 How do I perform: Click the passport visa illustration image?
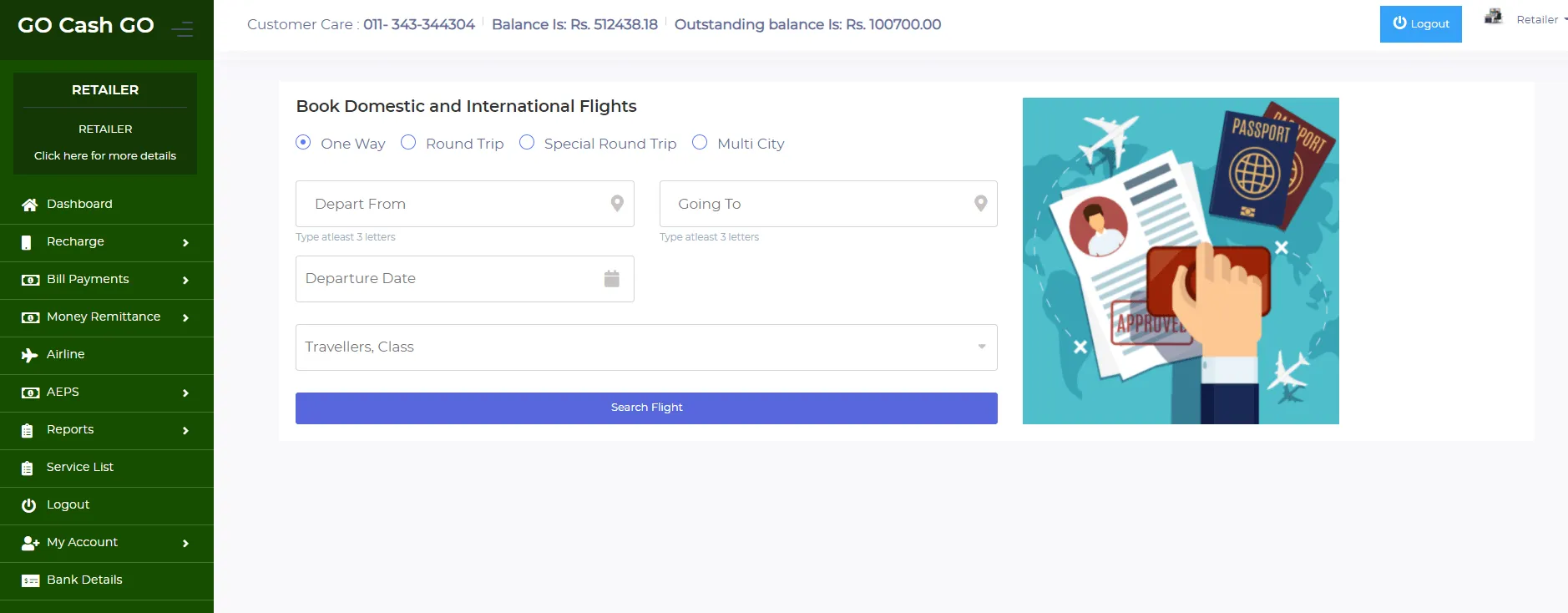point(1181,261)
